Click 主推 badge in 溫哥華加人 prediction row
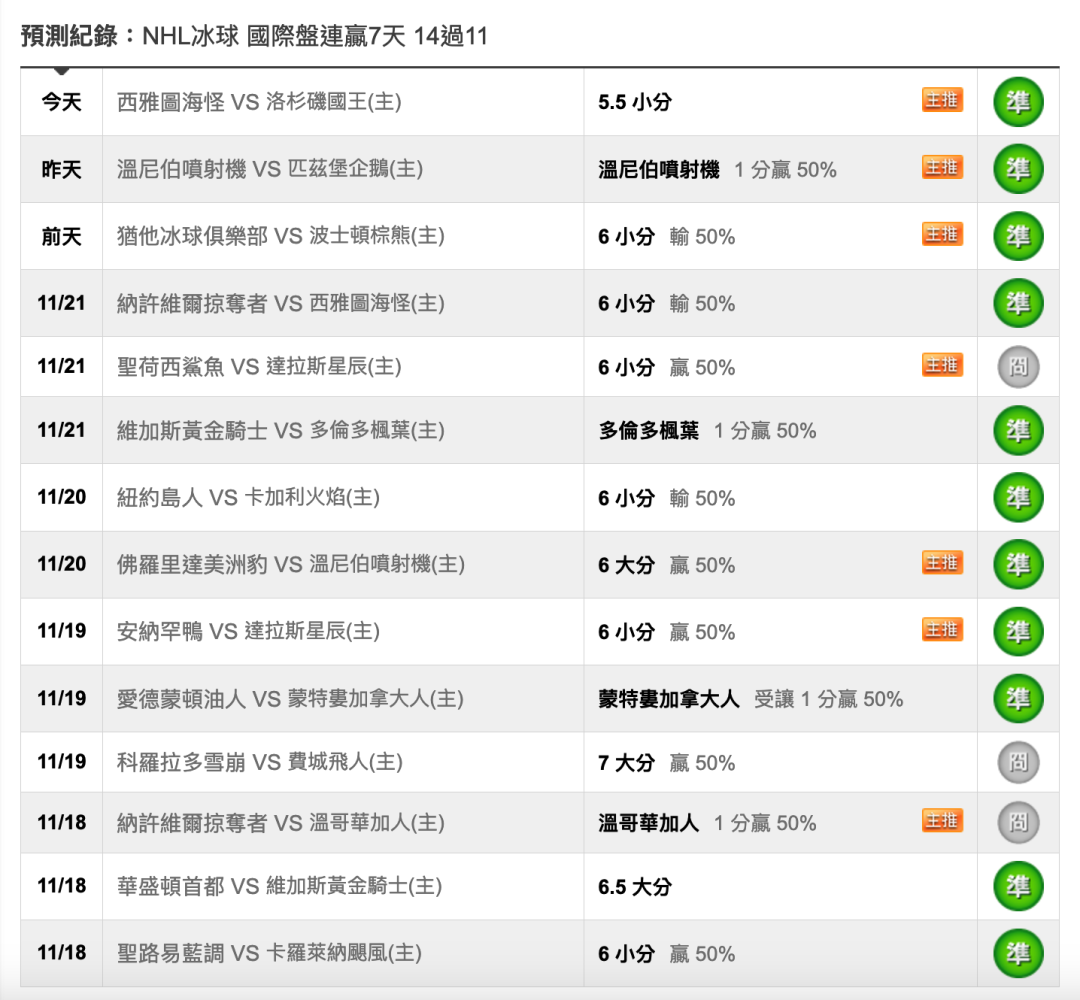 pos(942,820)
